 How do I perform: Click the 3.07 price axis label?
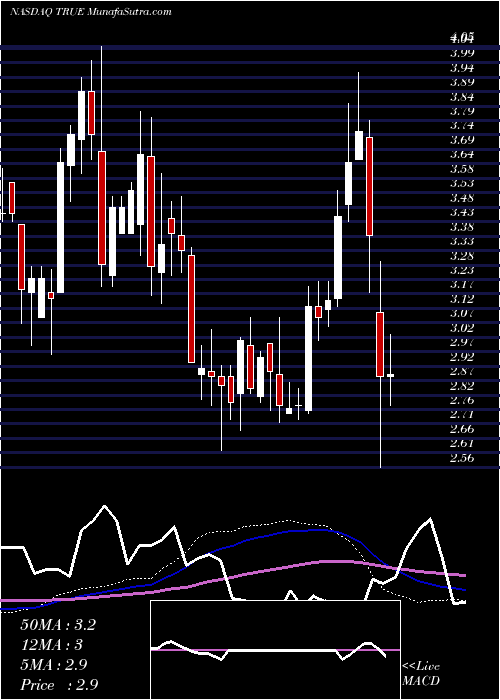point(462,313)
